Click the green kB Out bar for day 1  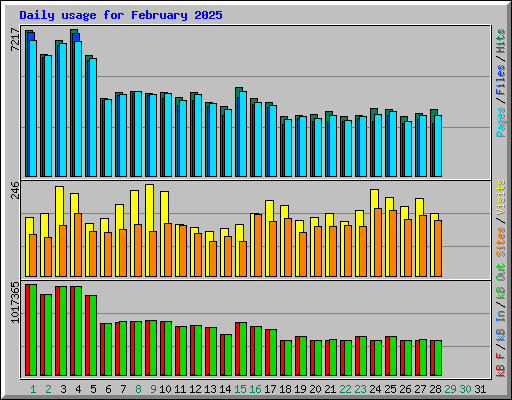pyautogui.click(x=33, y=330)
